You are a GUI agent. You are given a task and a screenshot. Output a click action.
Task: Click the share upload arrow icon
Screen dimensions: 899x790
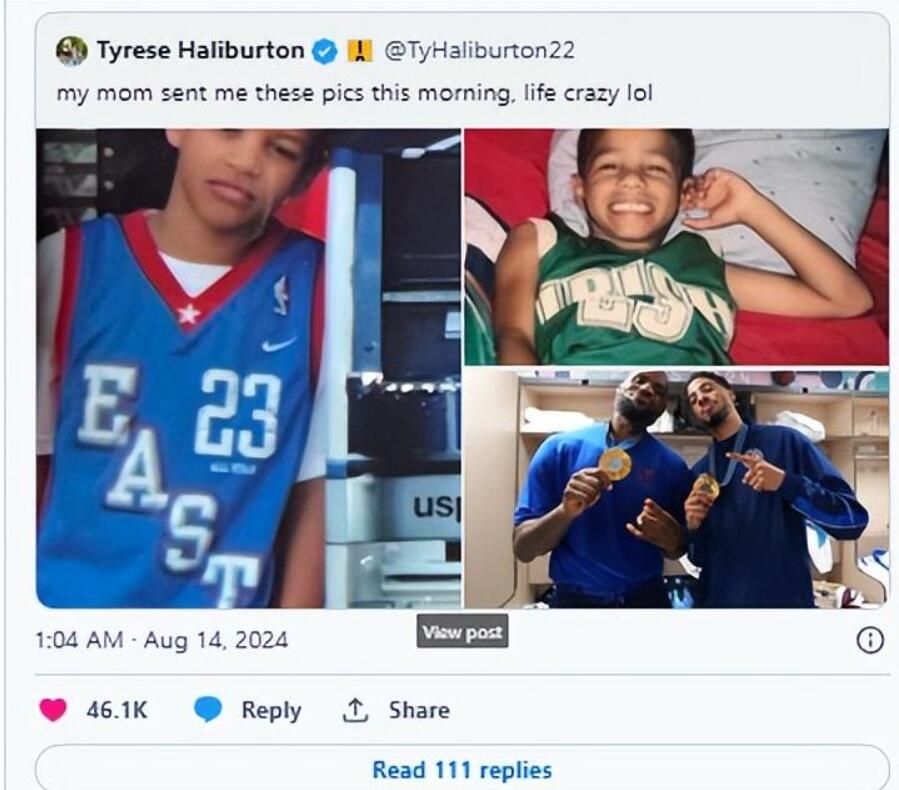coord(355,710)
